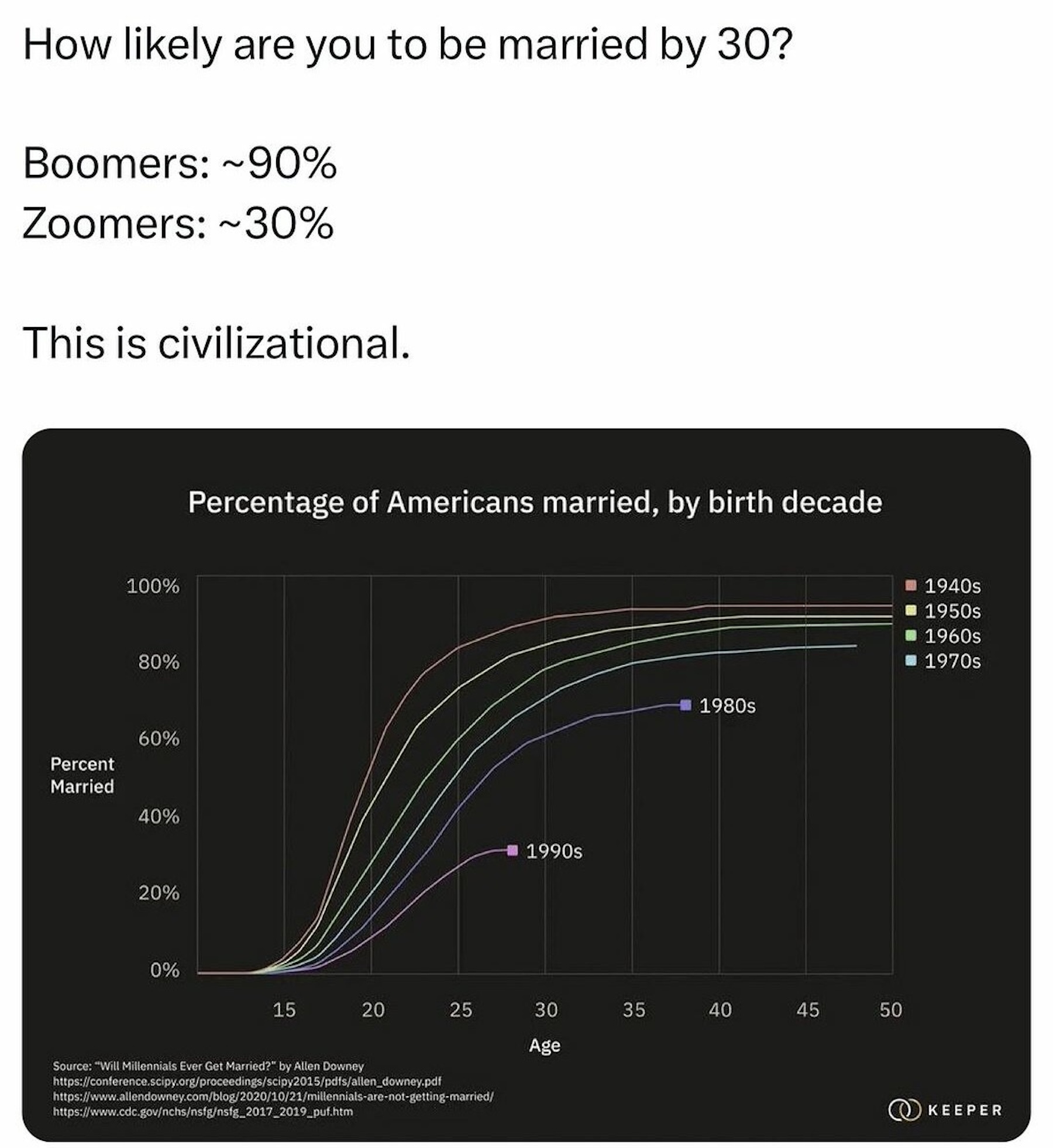Click the age 30 tick label
This screenshot has height=1148, width=1053.
545,1009
